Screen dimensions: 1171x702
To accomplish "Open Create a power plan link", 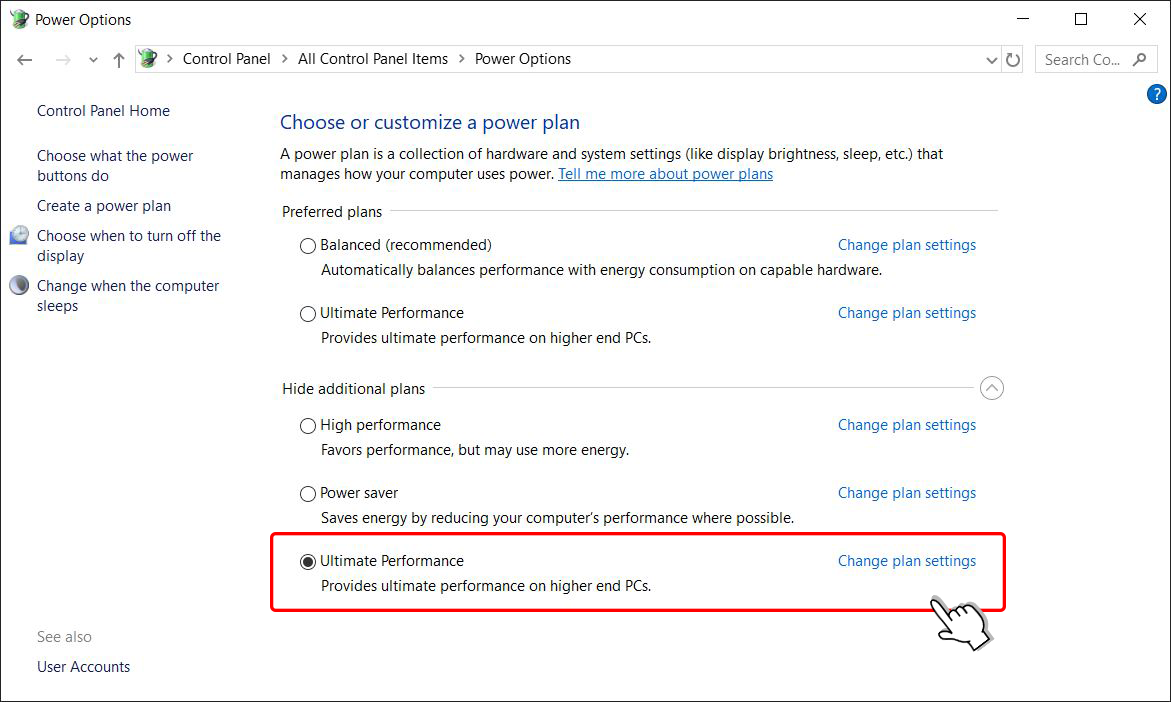I will [104, 205].
